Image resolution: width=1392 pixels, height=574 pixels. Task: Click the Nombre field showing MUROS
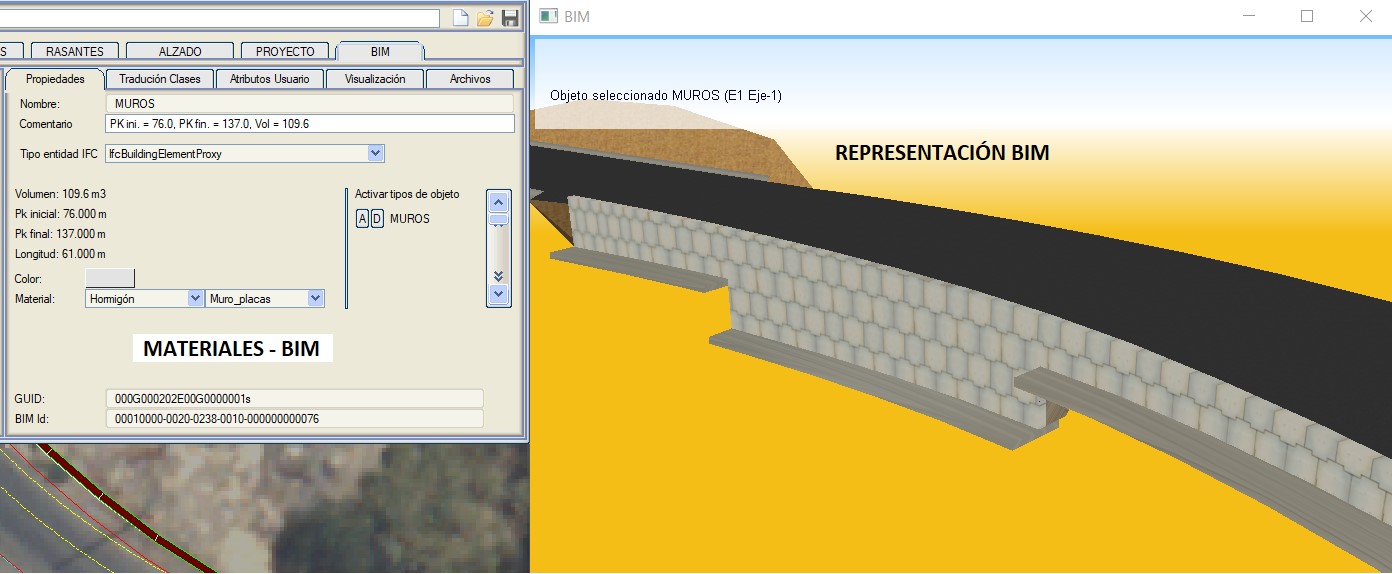click(x=309, y=103)
